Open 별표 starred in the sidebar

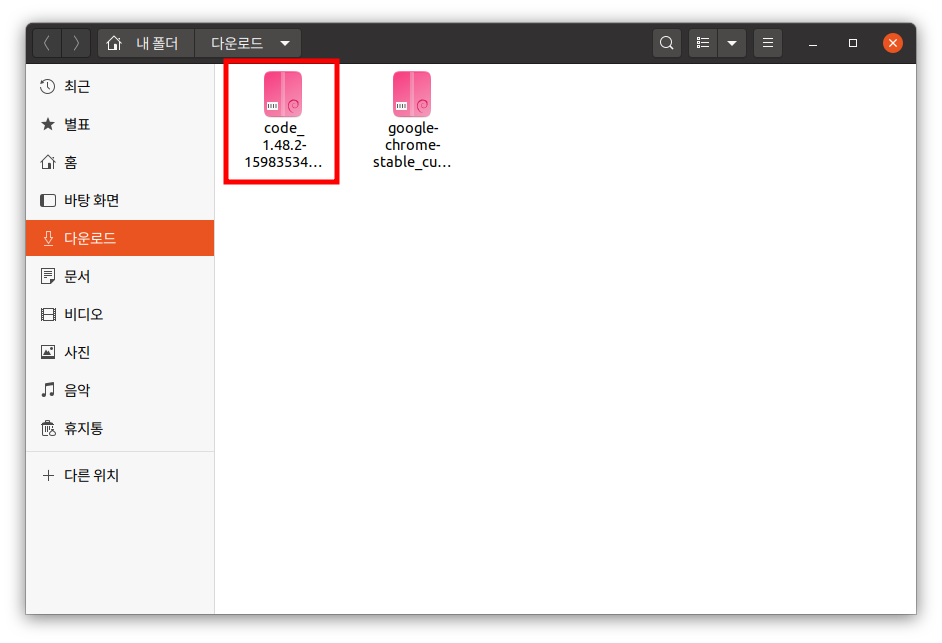[120, 124]
